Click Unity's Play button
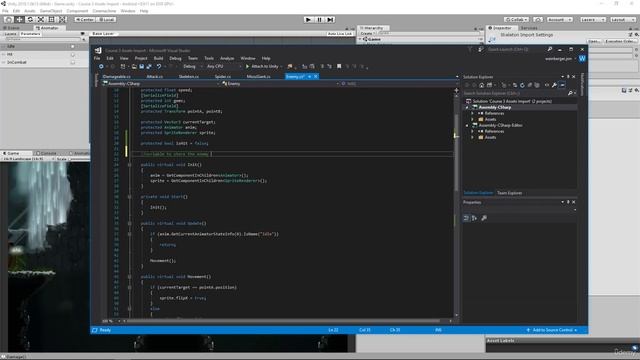This screenshot has width=640, height=360. pos(309,20)
